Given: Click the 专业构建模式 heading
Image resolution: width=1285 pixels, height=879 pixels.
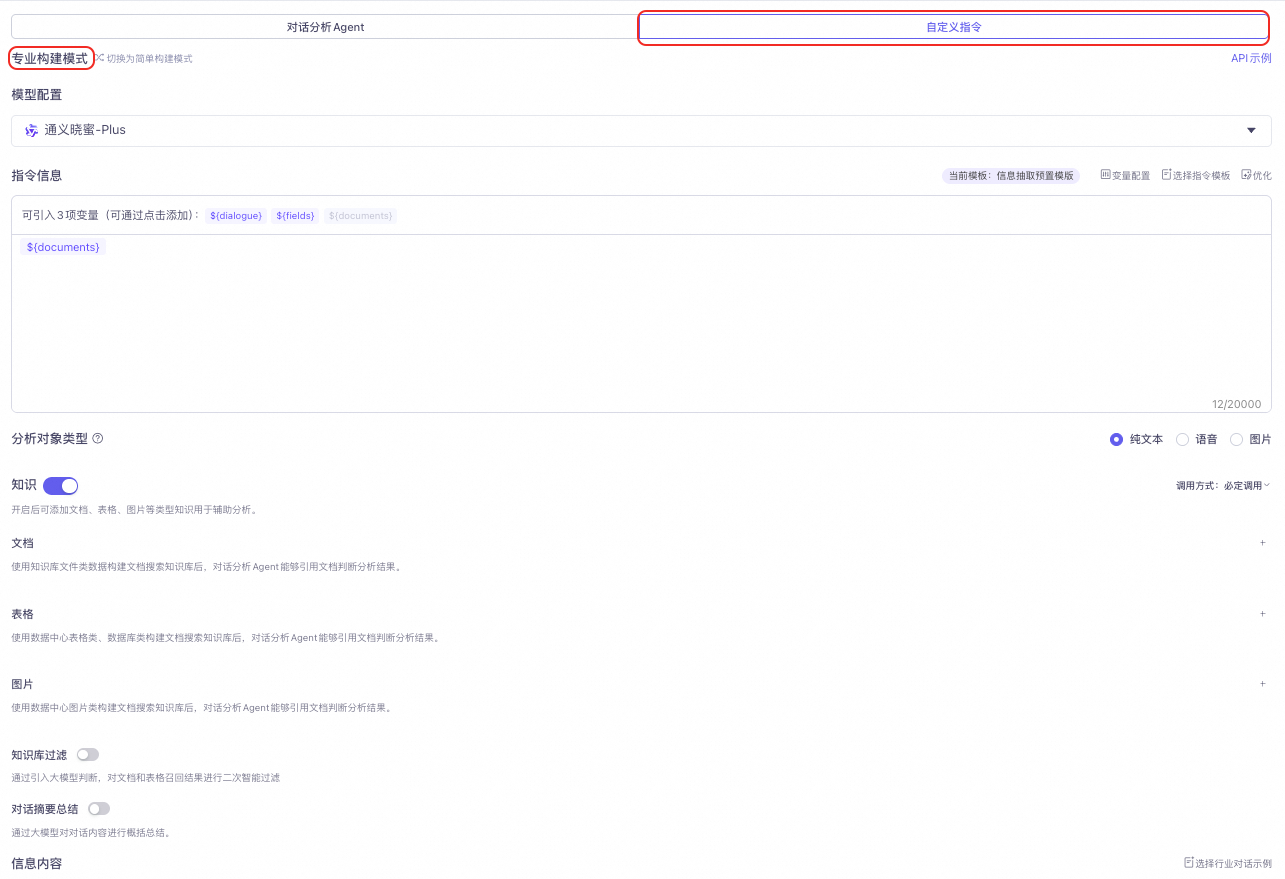Looking at the screenshot, I should 50,59.
